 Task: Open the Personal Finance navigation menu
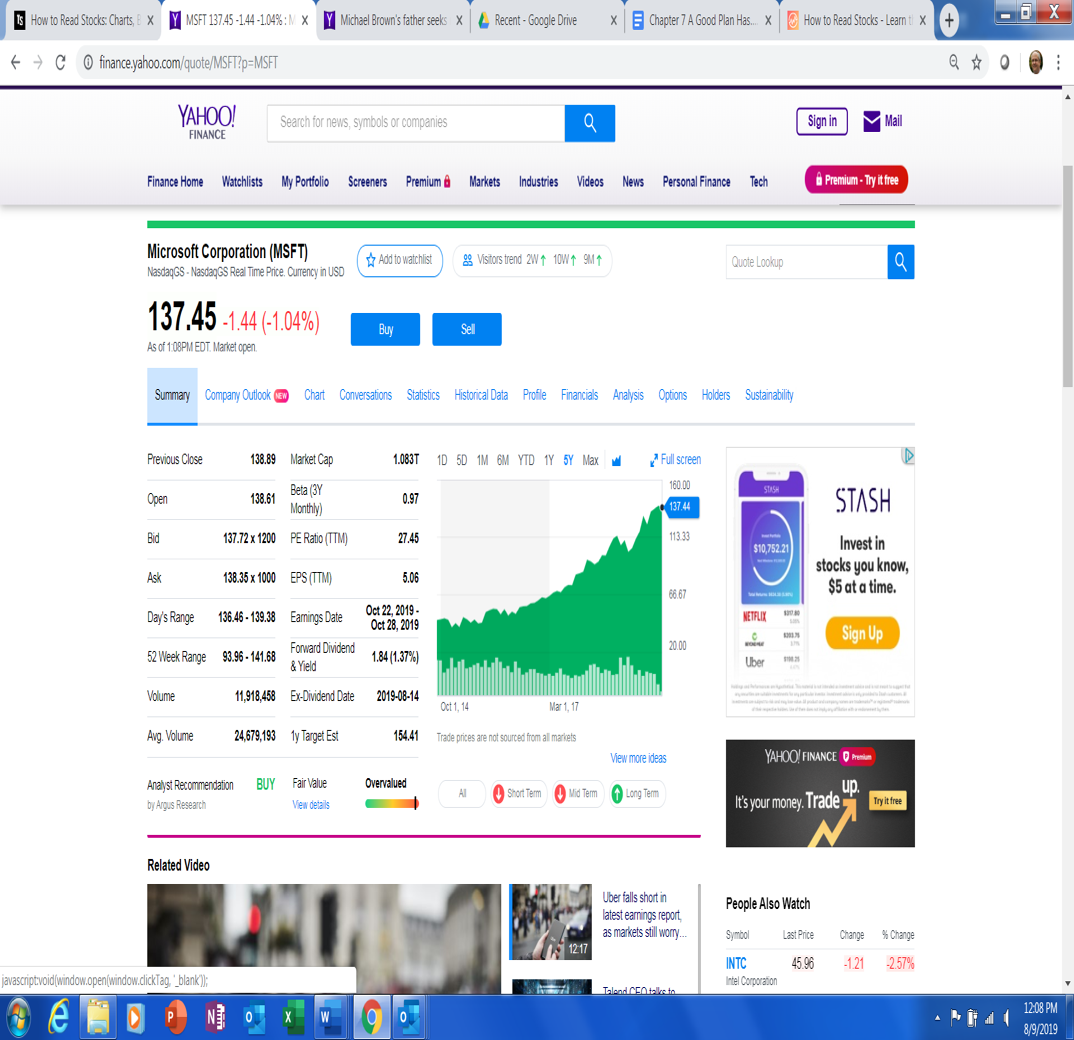[x=696, y=182]
